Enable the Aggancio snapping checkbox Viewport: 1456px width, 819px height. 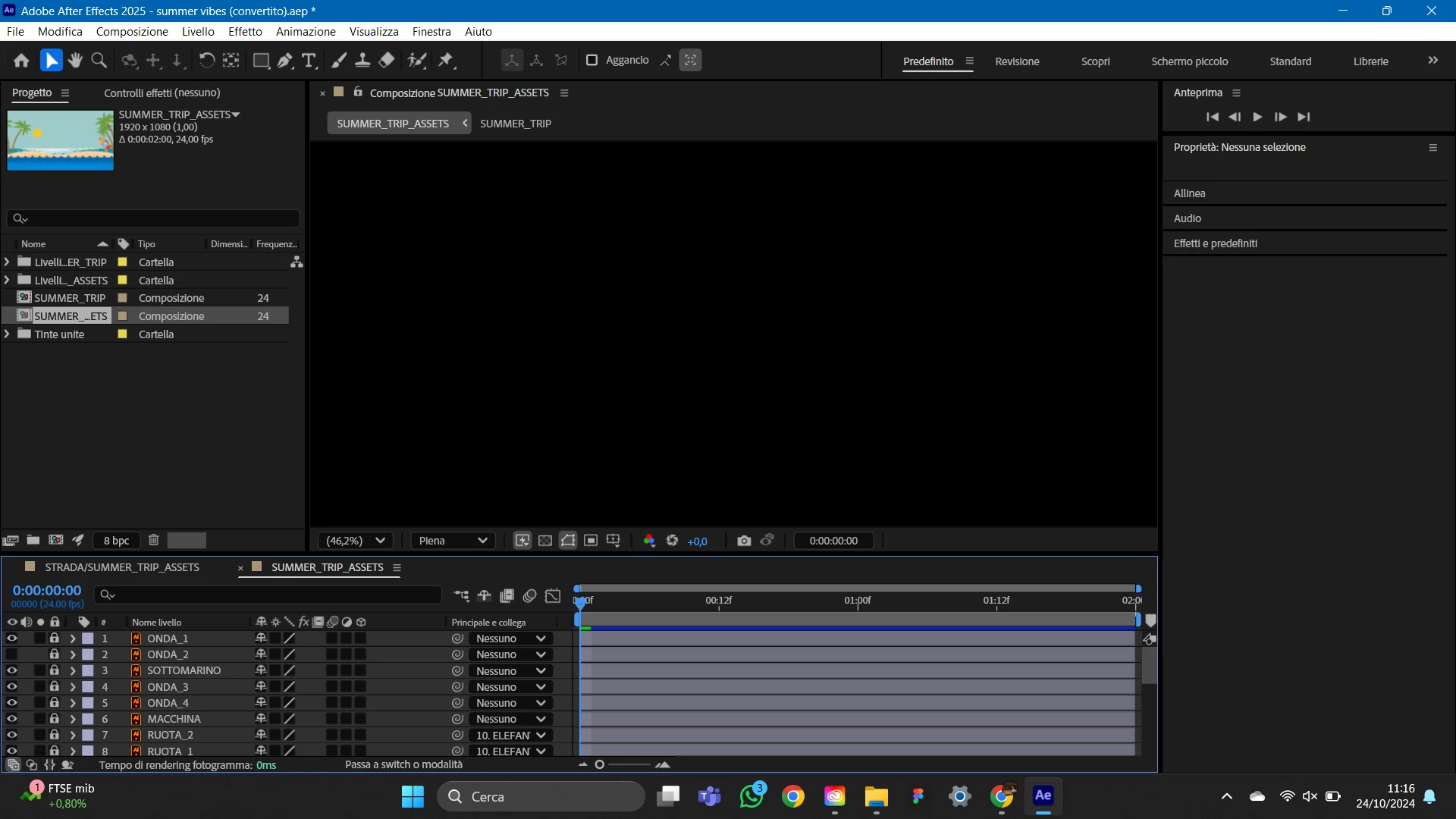coord(592,60)
